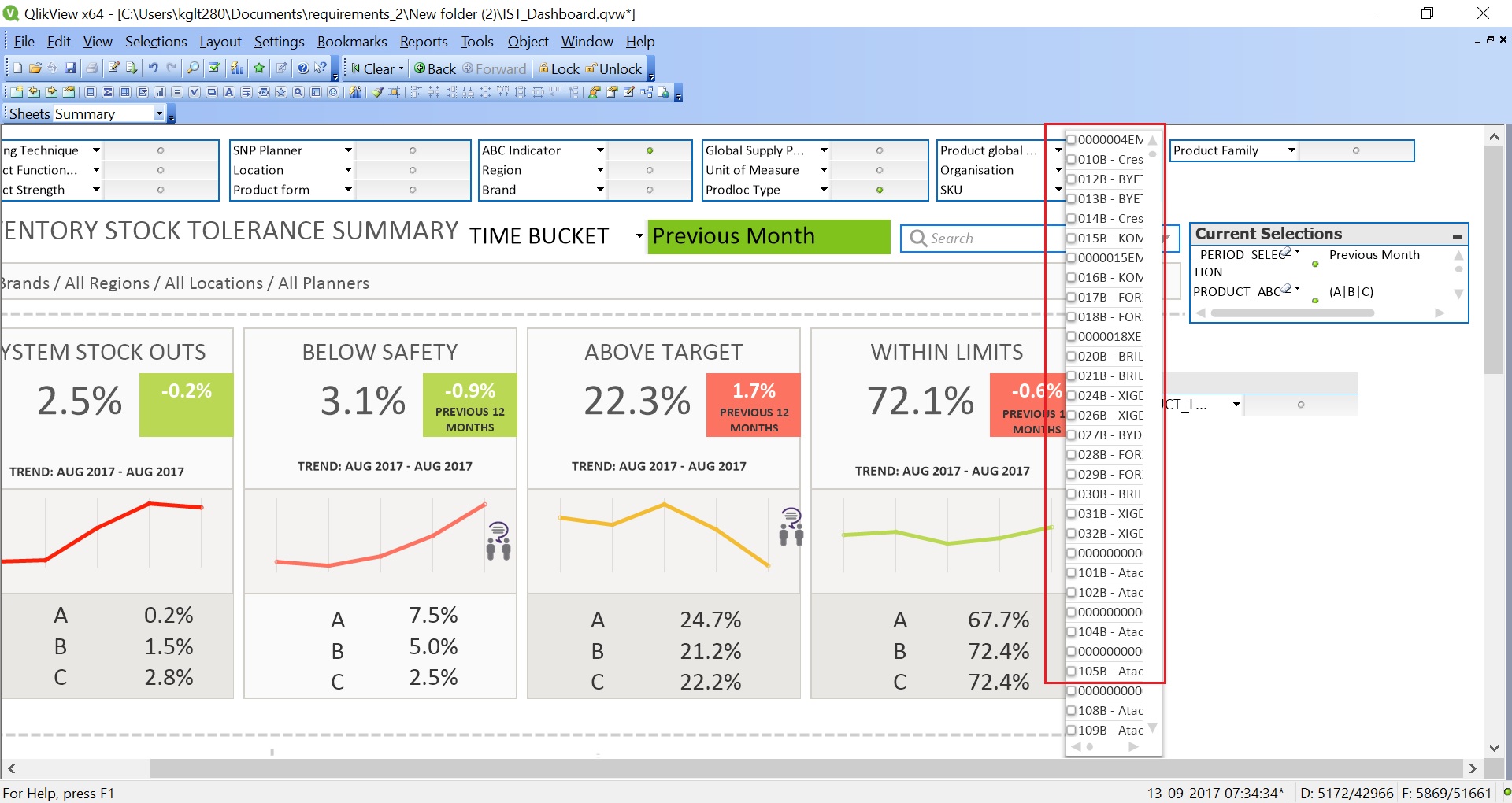Screen dimensions: 1512x803
Task: Click the Print icon
Action: (x=91, y=68)
